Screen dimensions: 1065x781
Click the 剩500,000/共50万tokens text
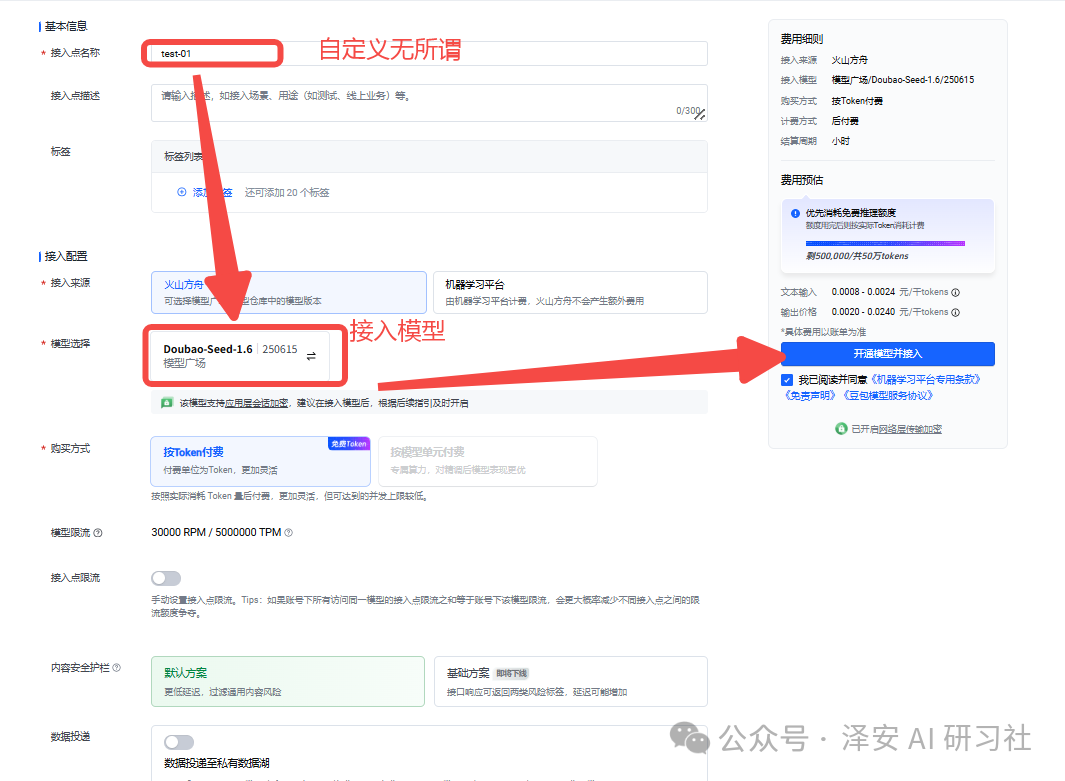(857, 256)
